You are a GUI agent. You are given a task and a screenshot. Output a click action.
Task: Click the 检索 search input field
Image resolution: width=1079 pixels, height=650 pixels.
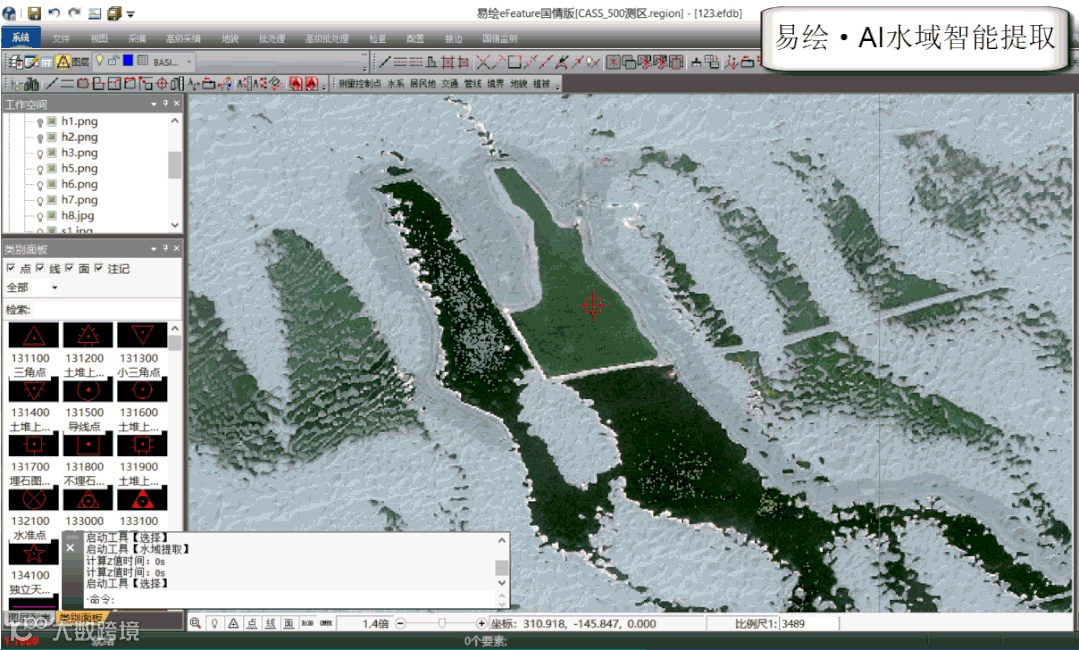(x=105, y=310)
